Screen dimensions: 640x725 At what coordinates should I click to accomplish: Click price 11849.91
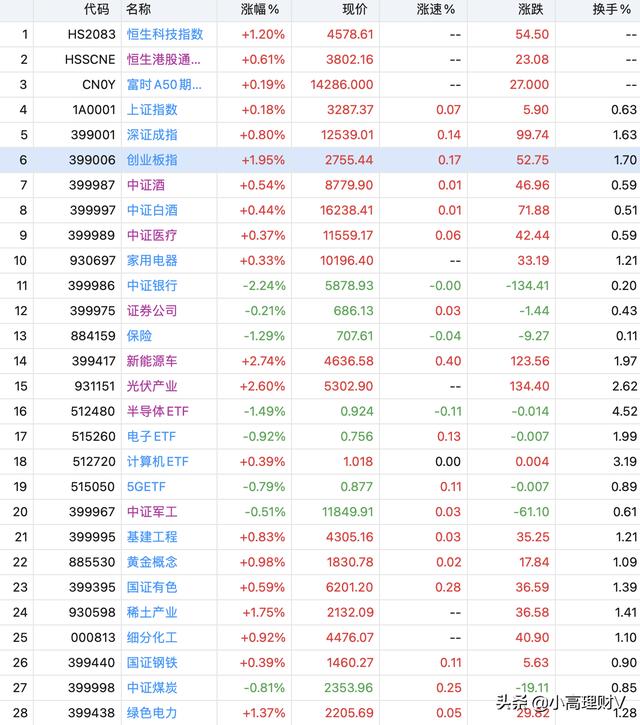tap(348, 511)
